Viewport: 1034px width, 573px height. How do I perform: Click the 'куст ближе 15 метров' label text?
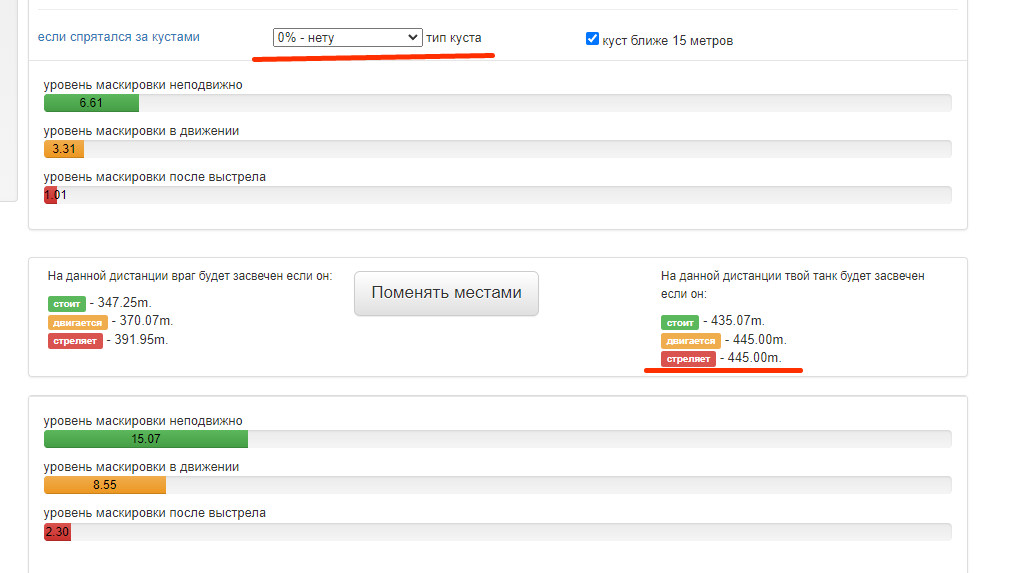pyautogui.click(x=667, y=40)
